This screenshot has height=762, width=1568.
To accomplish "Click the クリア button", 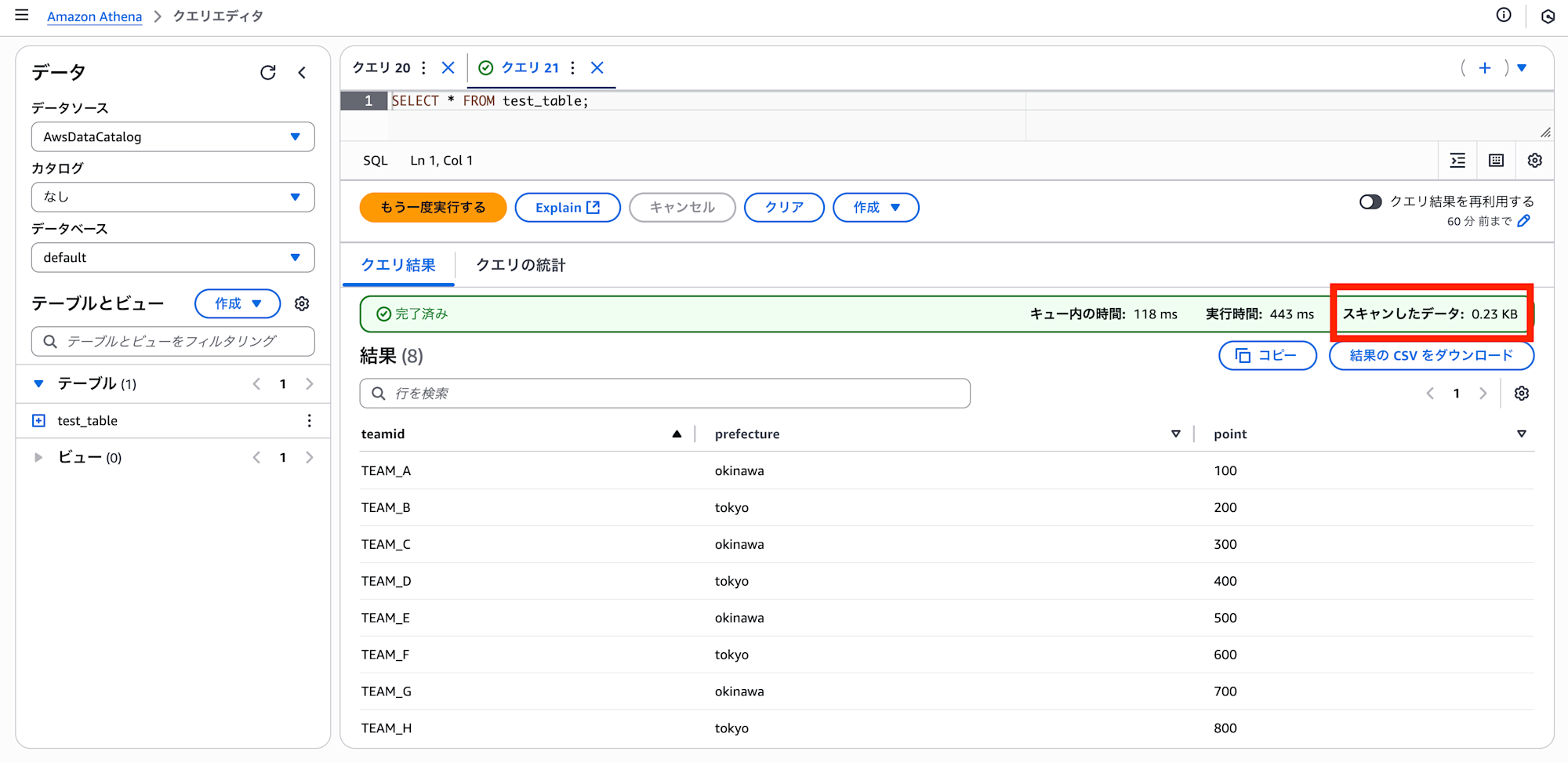I will tap(784, 208).
